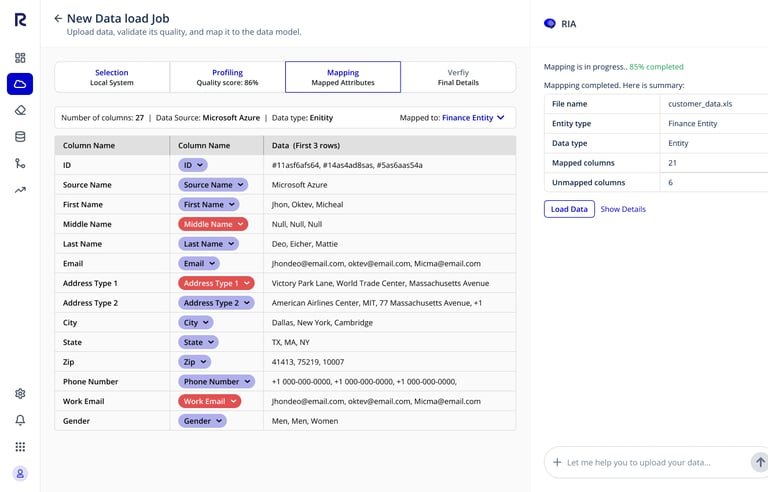Screen dimensions: 768x492
Task: Click the Load Data button
Action: click(x=570, y=209)
